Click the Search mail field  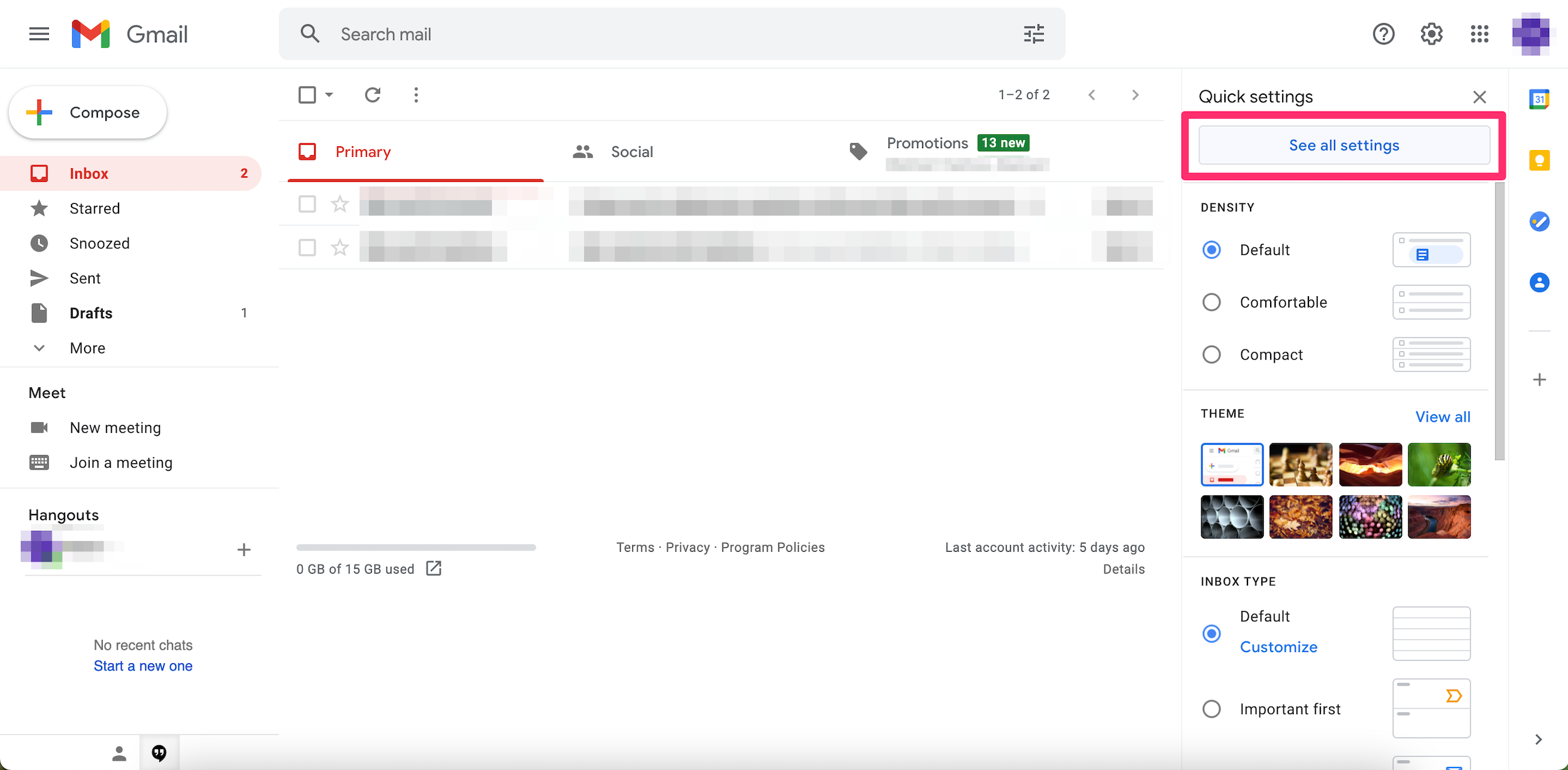point(672,34)
